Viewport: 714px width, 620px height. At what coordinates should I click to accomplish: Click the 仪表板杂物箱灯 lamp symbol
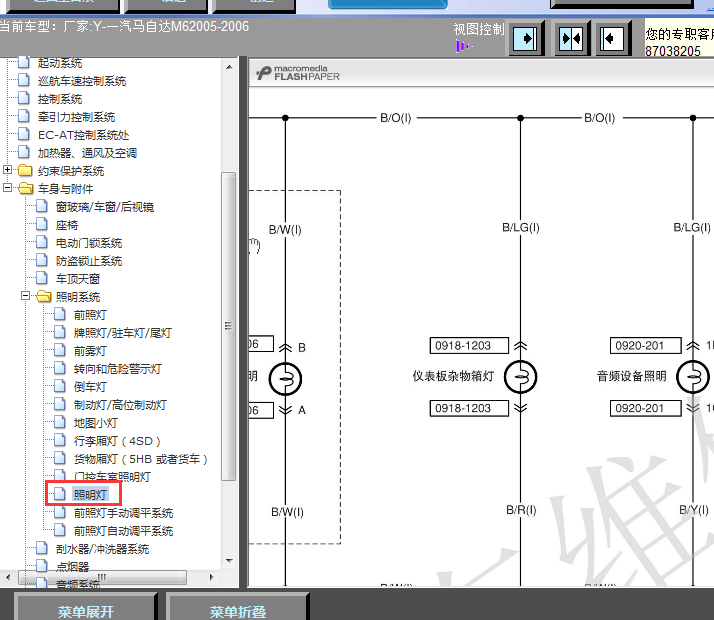[x=520, y=377]
